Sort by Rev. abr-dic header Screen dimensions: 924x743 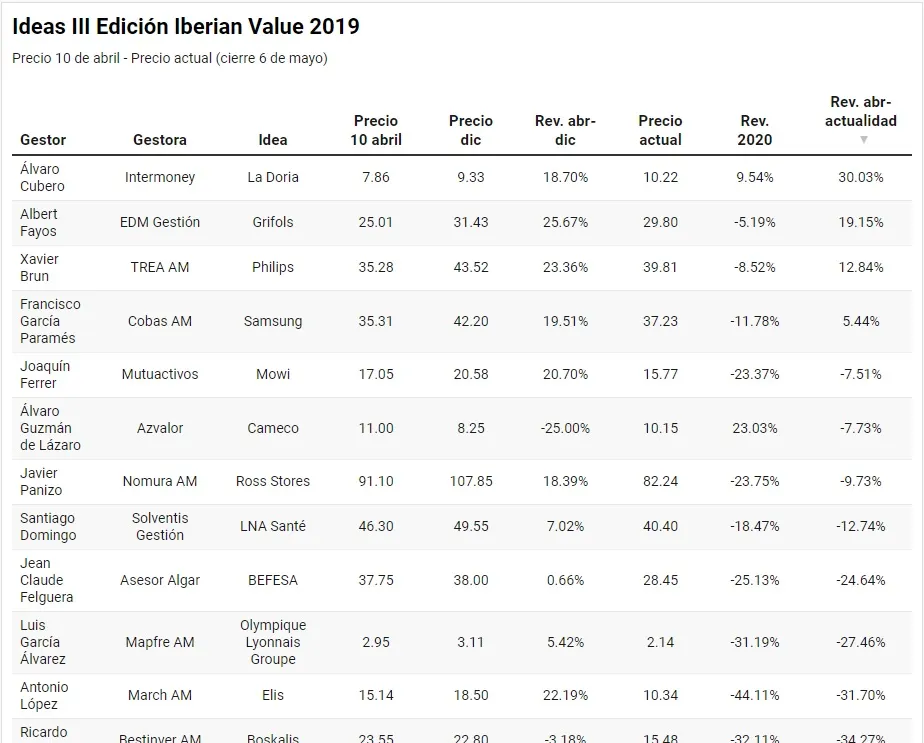tap(565, 130)
